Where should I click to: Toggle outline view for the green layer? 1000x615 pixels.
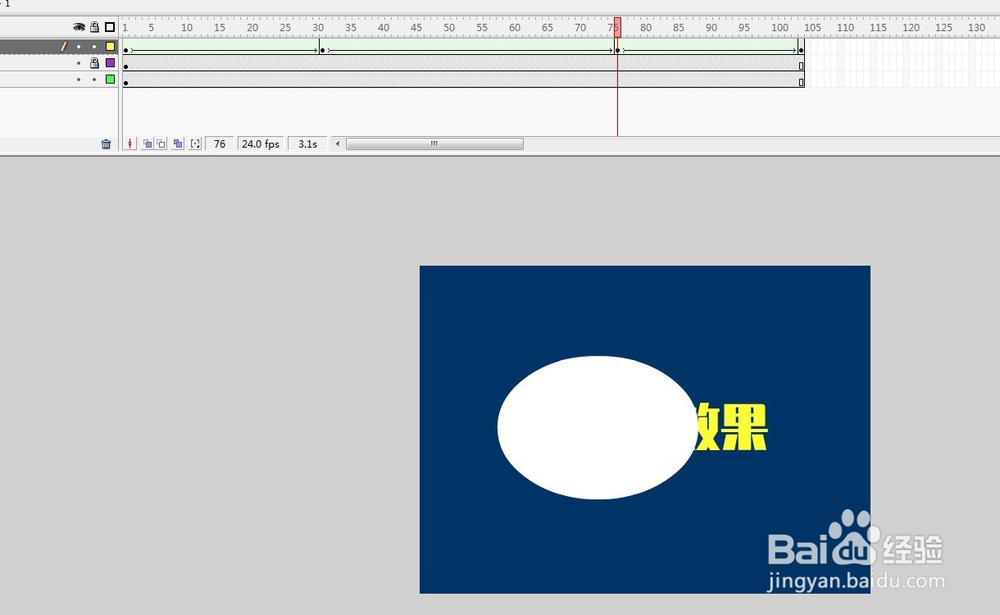click(x=94, y=80)
